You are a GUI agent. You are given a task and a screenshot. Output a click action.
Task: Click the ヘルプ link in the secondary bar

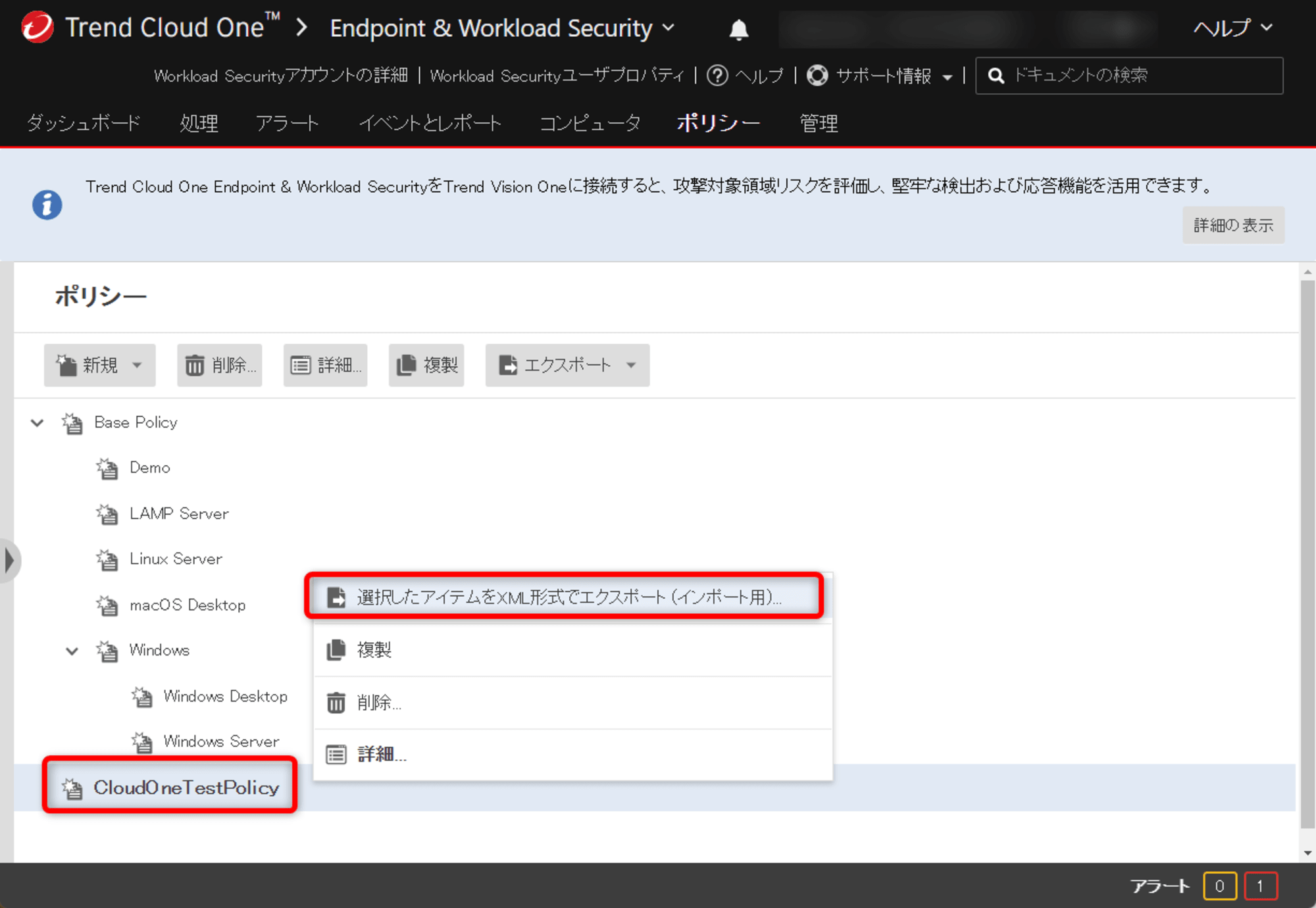pyautogui.click(x=759, y=76)
